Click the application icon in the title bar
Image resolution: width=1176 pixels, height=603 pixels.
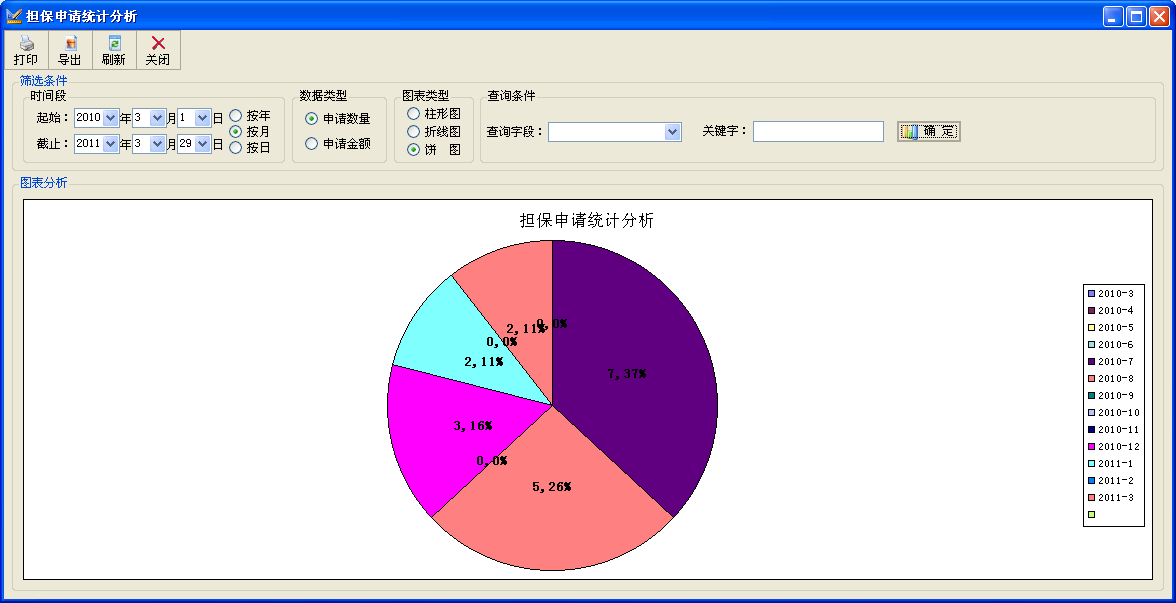pos(14,16)
